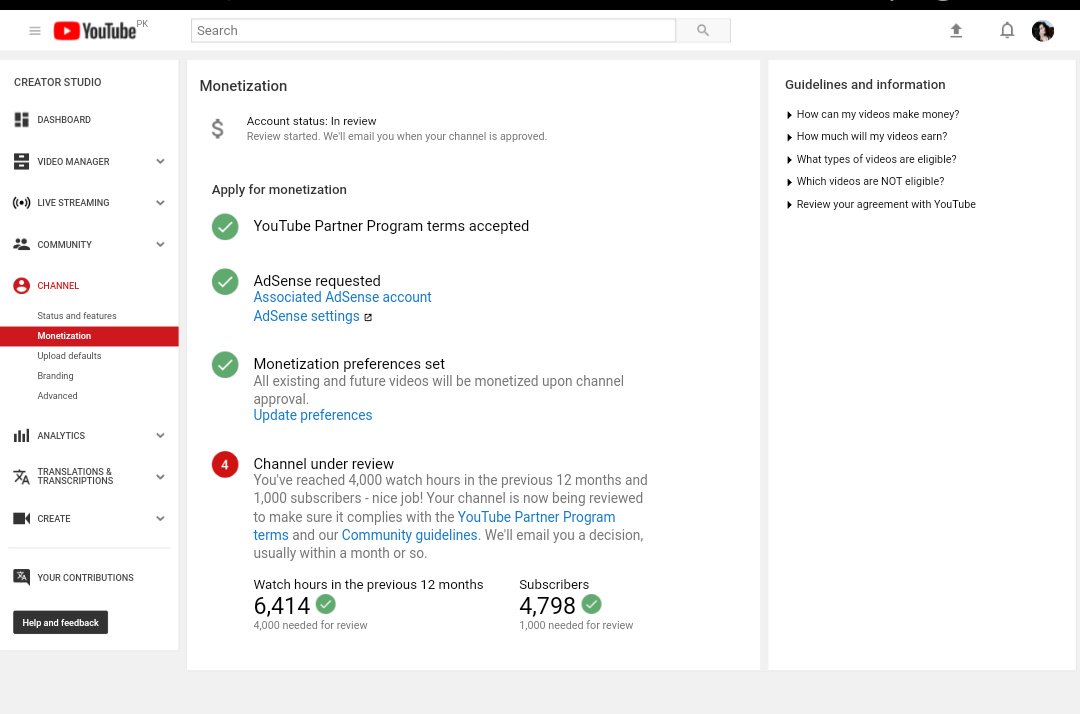The height and width of the screenshot is (714, 1080).
Task: Open Status and features in Channel menu
Action: click(76, 316)
